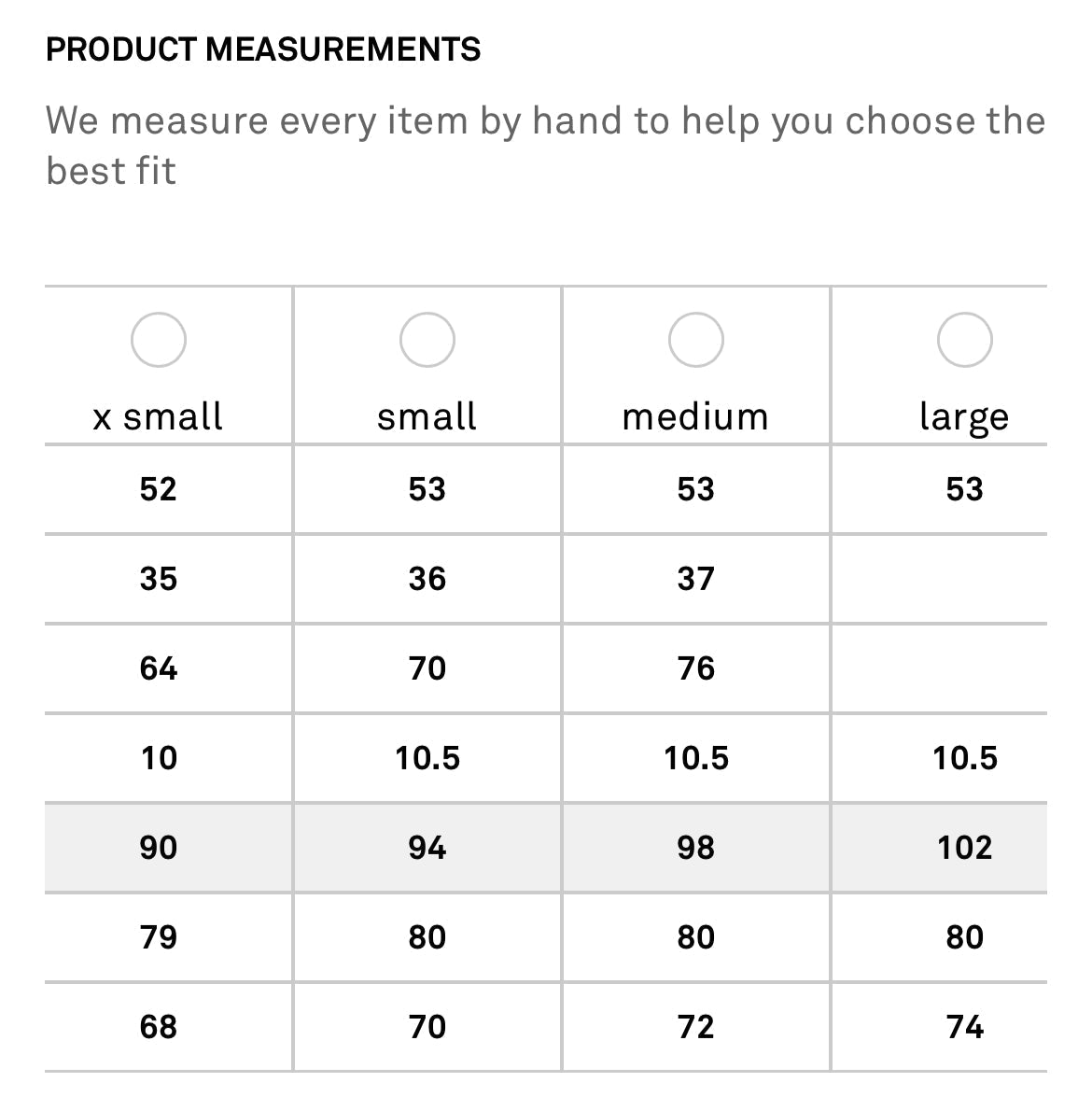Image resolution: width=1092 pixels, height=1111 pixels.
Task: Click the highlighted 94 measurement cell
Action: coord(427,848)
